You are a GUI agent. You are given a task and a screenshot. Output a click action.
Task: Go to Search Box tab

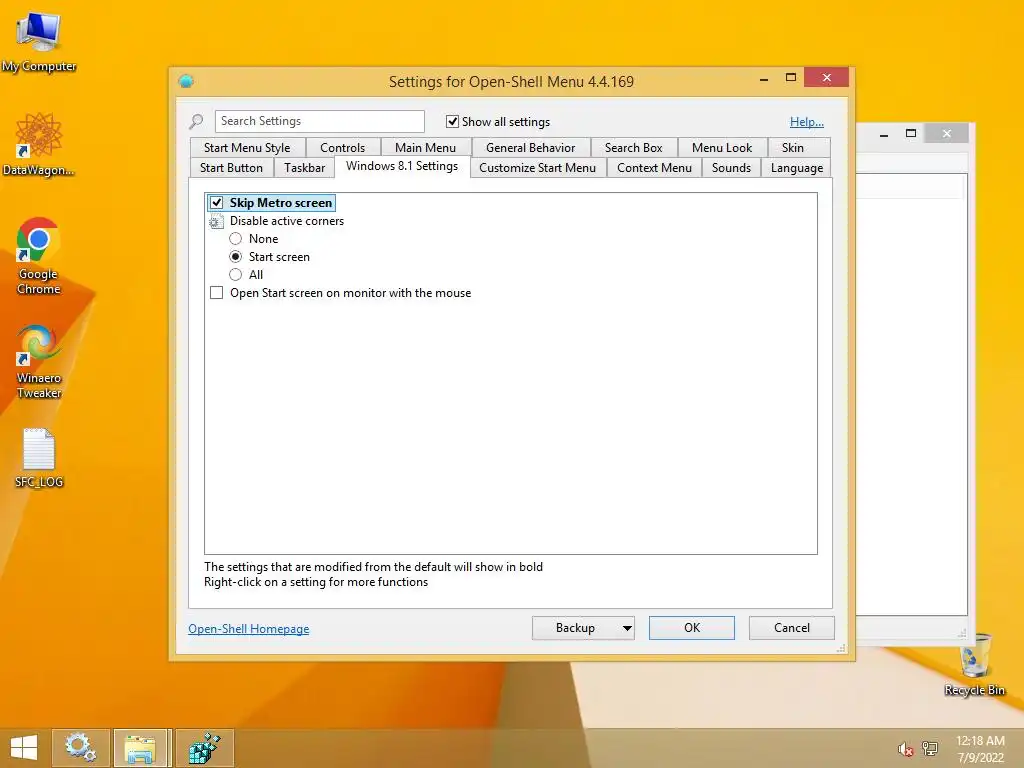click(x=633, y=148)
